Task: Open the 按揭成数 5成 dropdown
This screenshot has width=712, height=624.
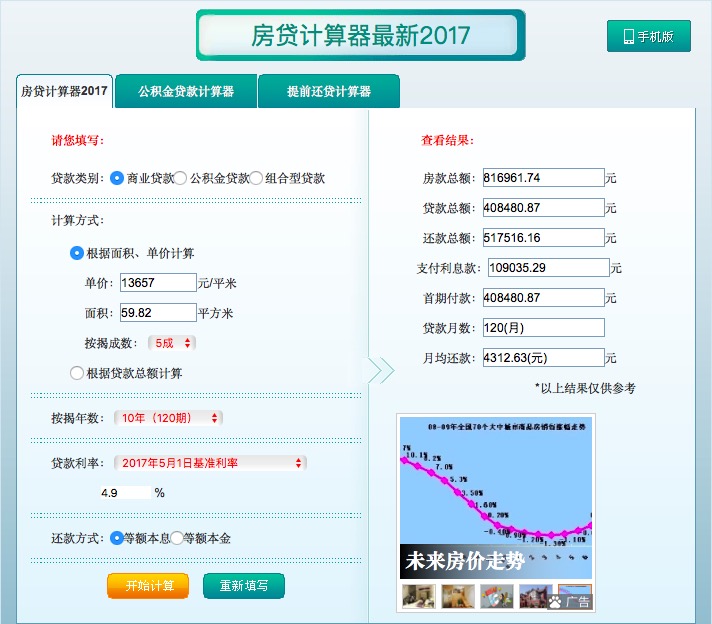Action: pyautogui.click(x=172, y=343)
